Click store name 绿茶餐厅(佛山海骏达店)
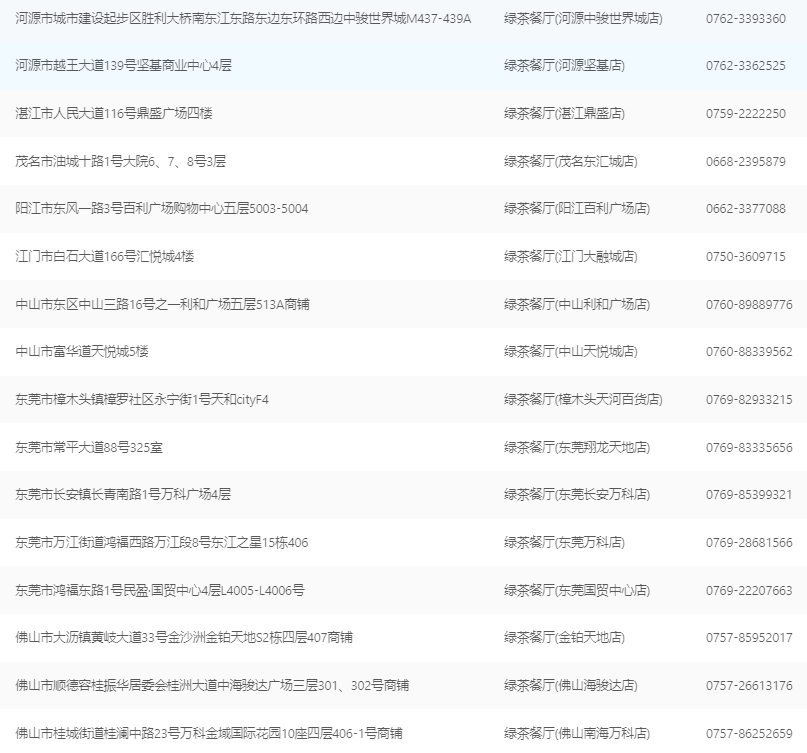 [x=571, y=686]
